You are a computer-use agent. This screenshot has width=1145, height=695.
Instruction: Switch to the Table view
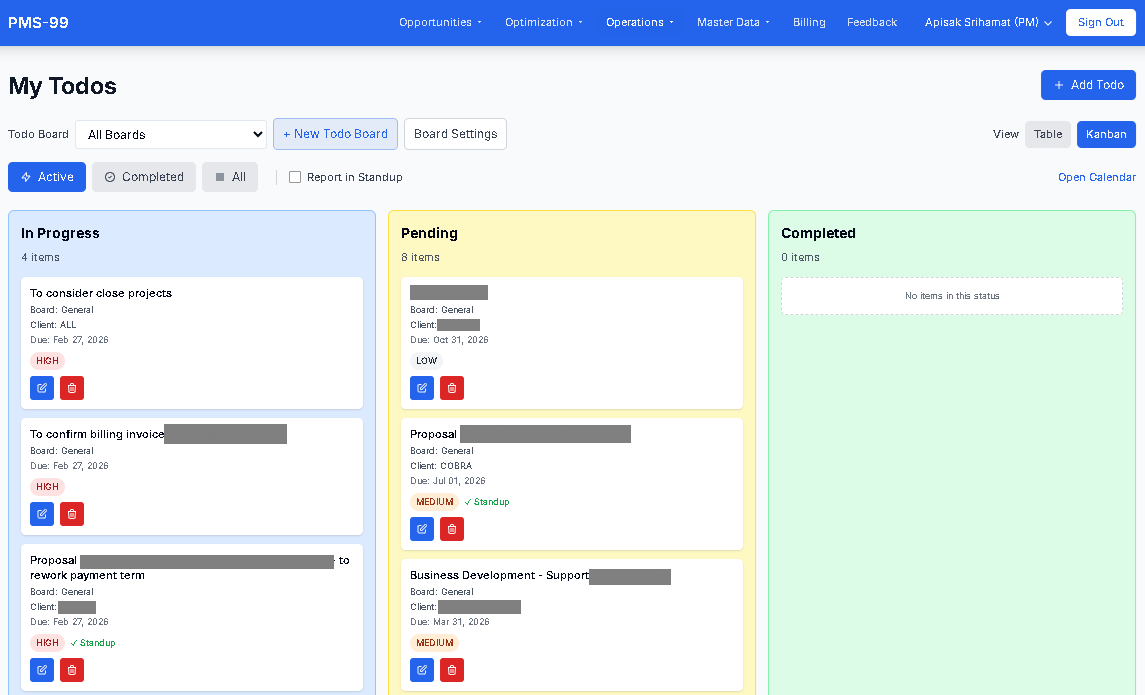[1047, 134]
